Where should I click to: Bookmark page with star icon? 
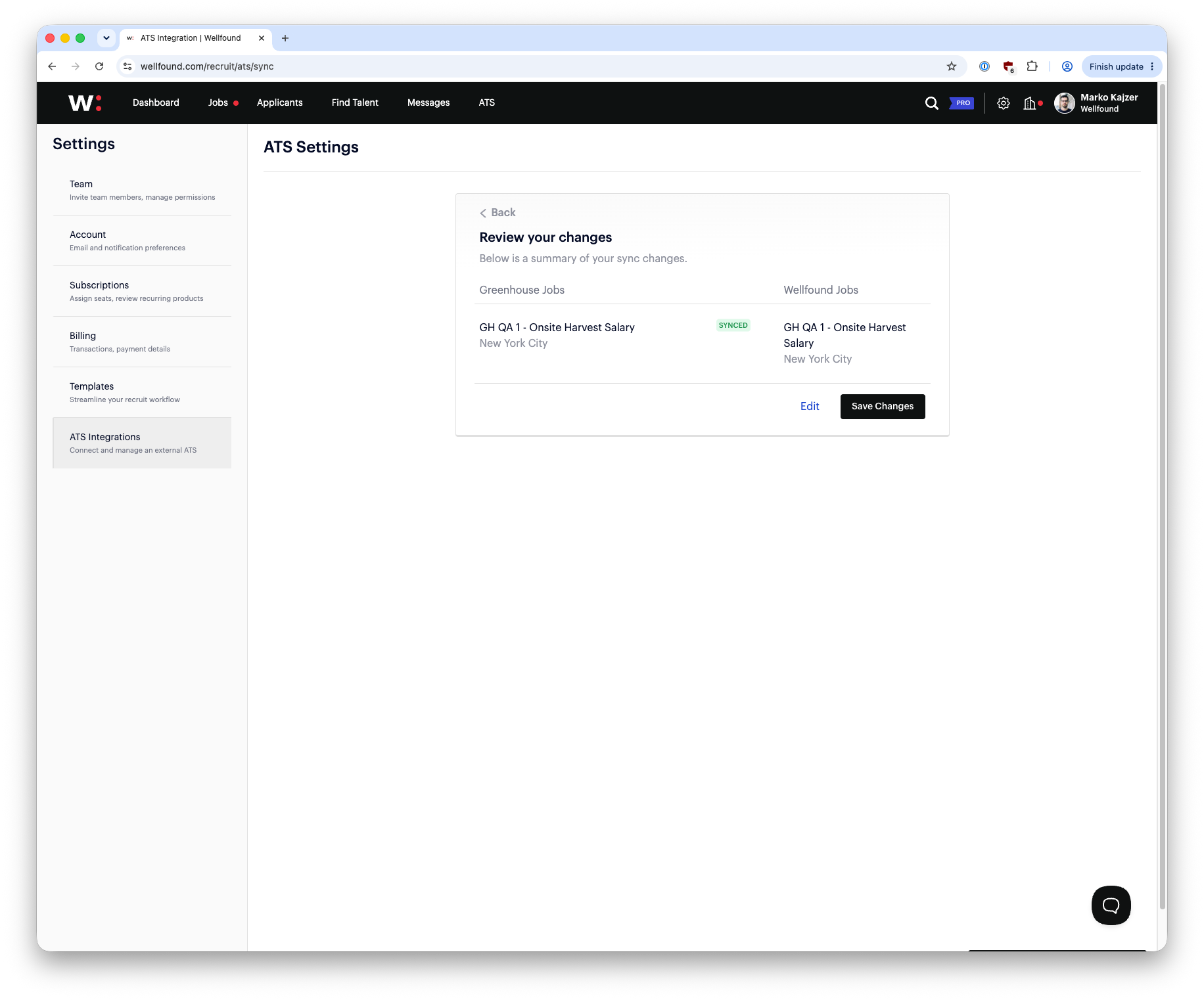(951, 66)
